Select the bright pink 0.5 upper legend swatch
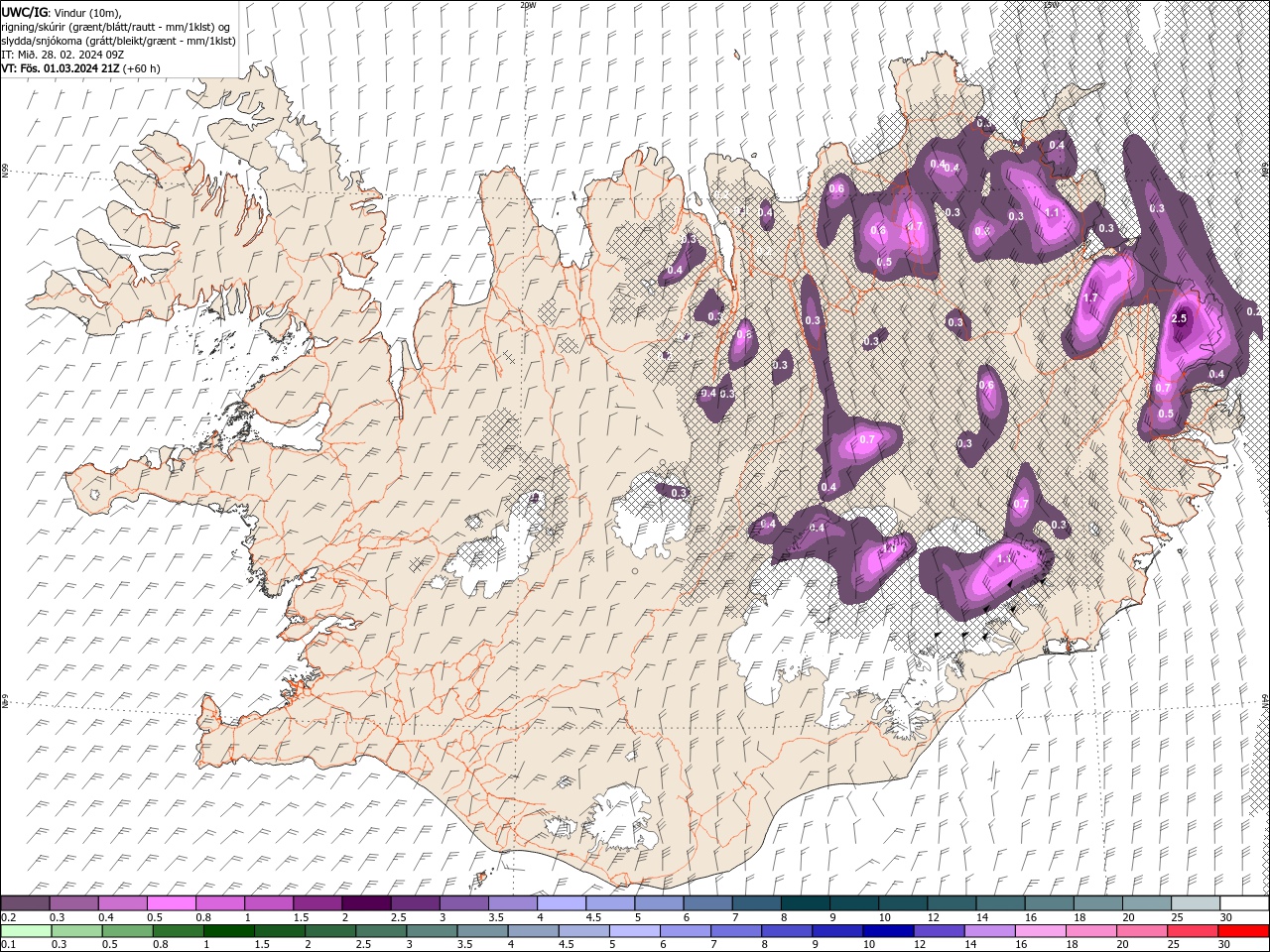 click(171, 903)
